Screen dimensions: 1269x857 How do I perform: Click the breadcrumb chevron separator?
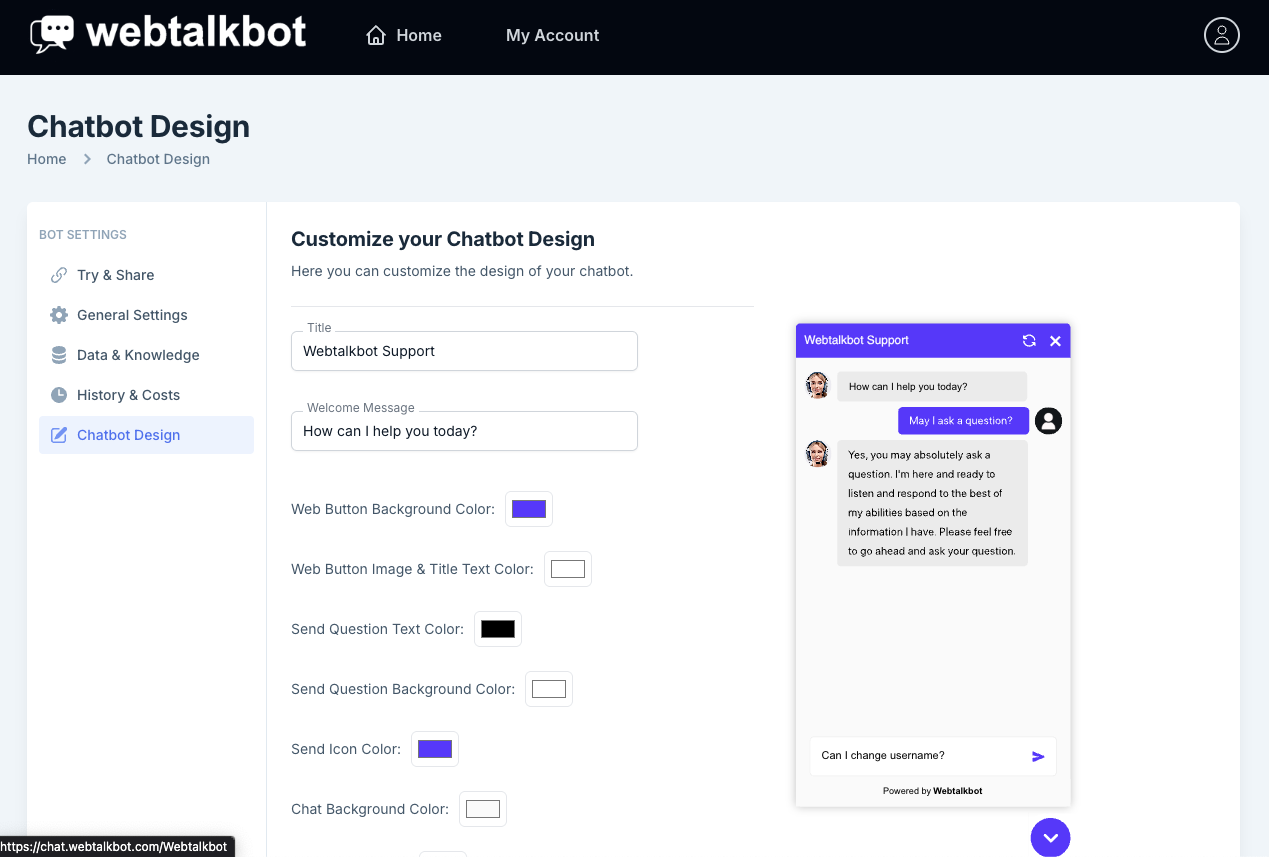click(87, 159)
